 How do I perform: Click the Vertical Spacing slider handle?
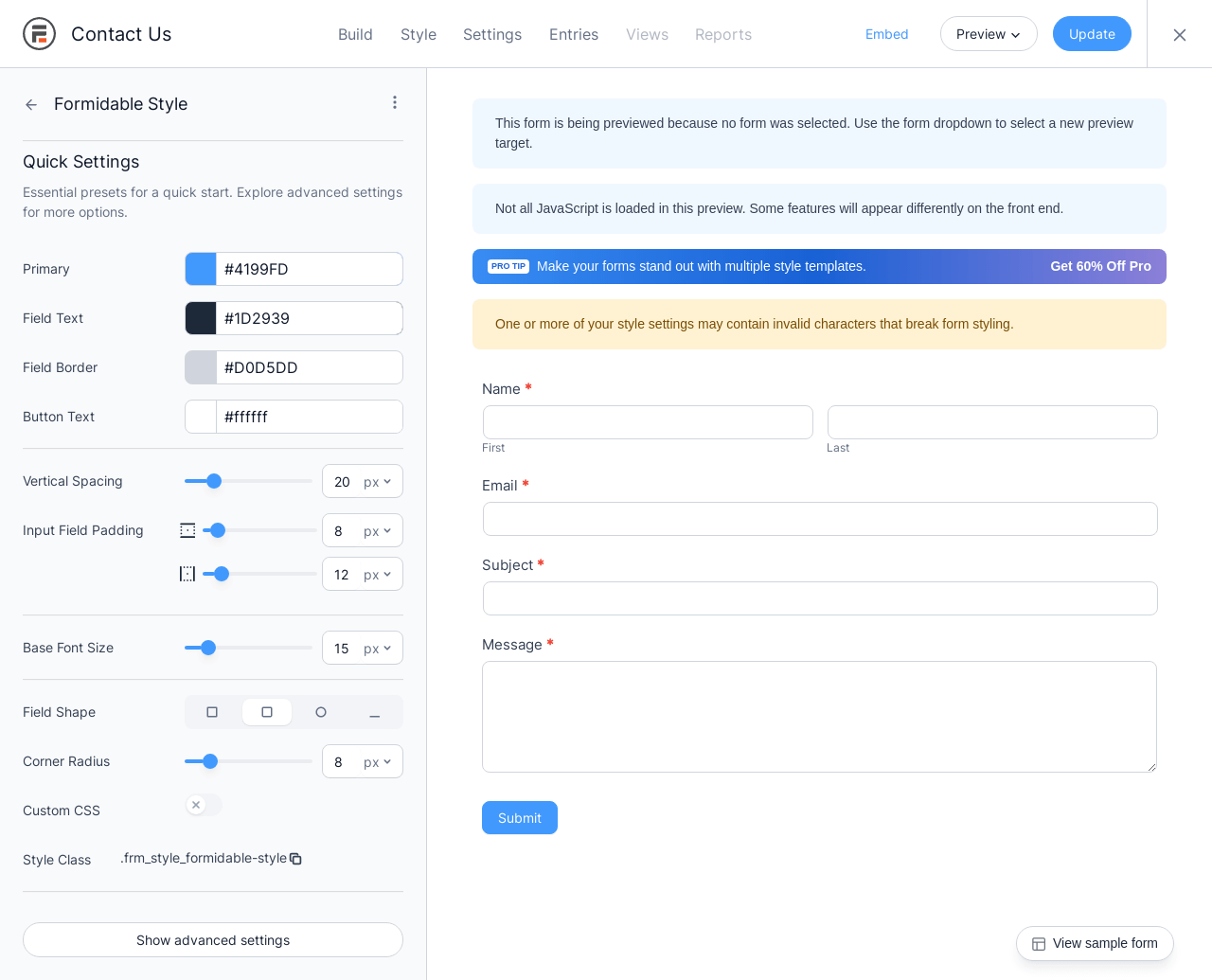214,481
